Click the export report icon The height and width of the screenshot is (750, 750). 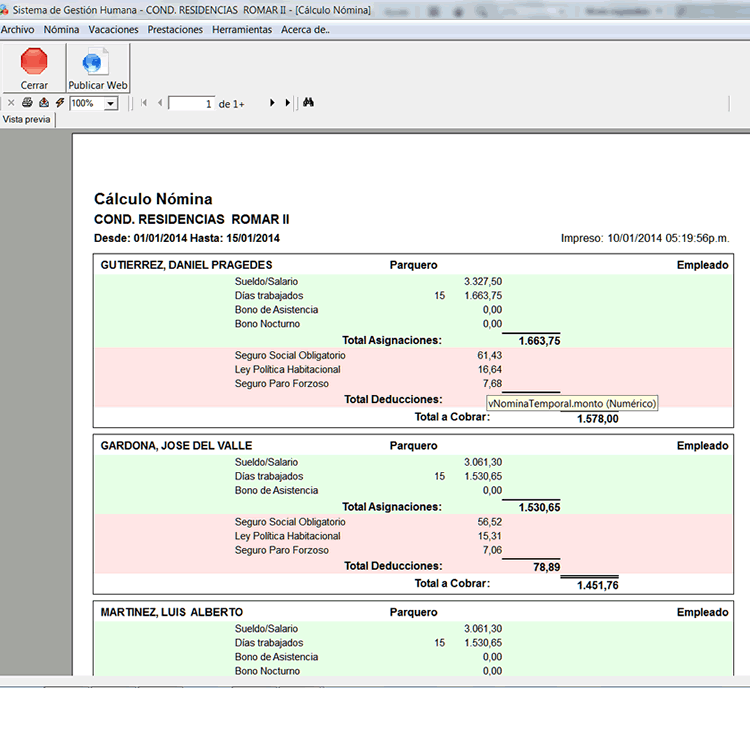[x=44, y=103]
